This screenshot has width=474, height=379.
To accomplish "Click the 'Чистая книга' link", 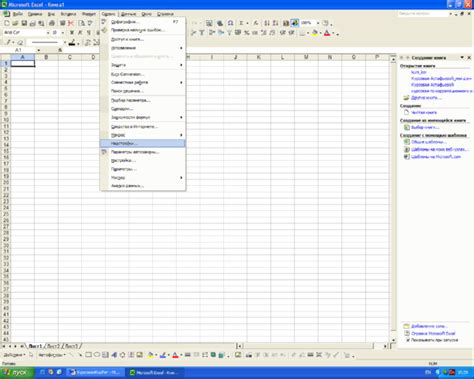I will click(424, 112).
